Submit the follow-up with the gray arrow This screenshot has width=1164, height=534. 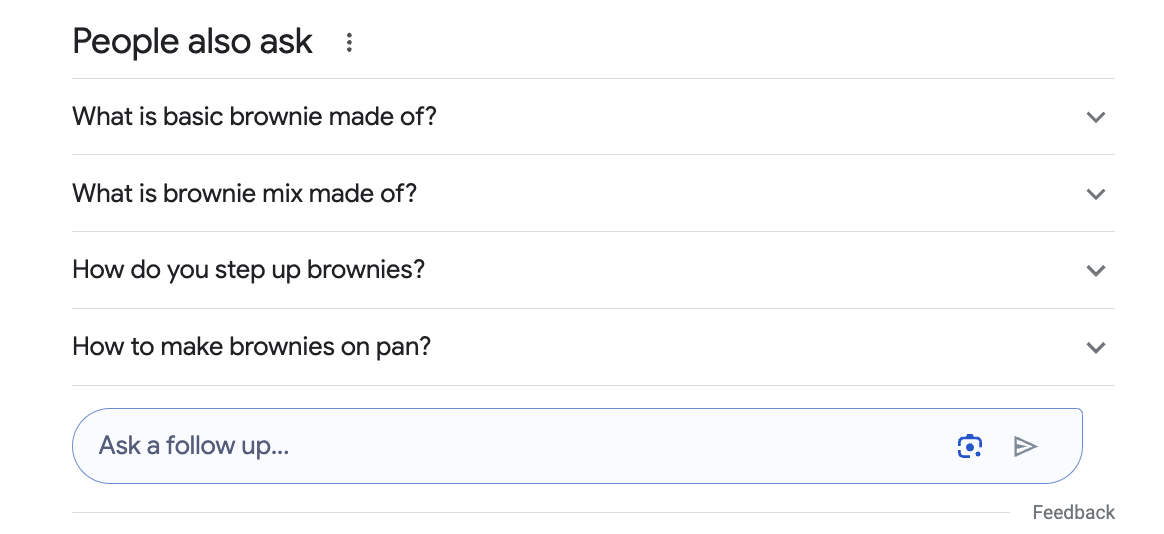pos(1025,446)
